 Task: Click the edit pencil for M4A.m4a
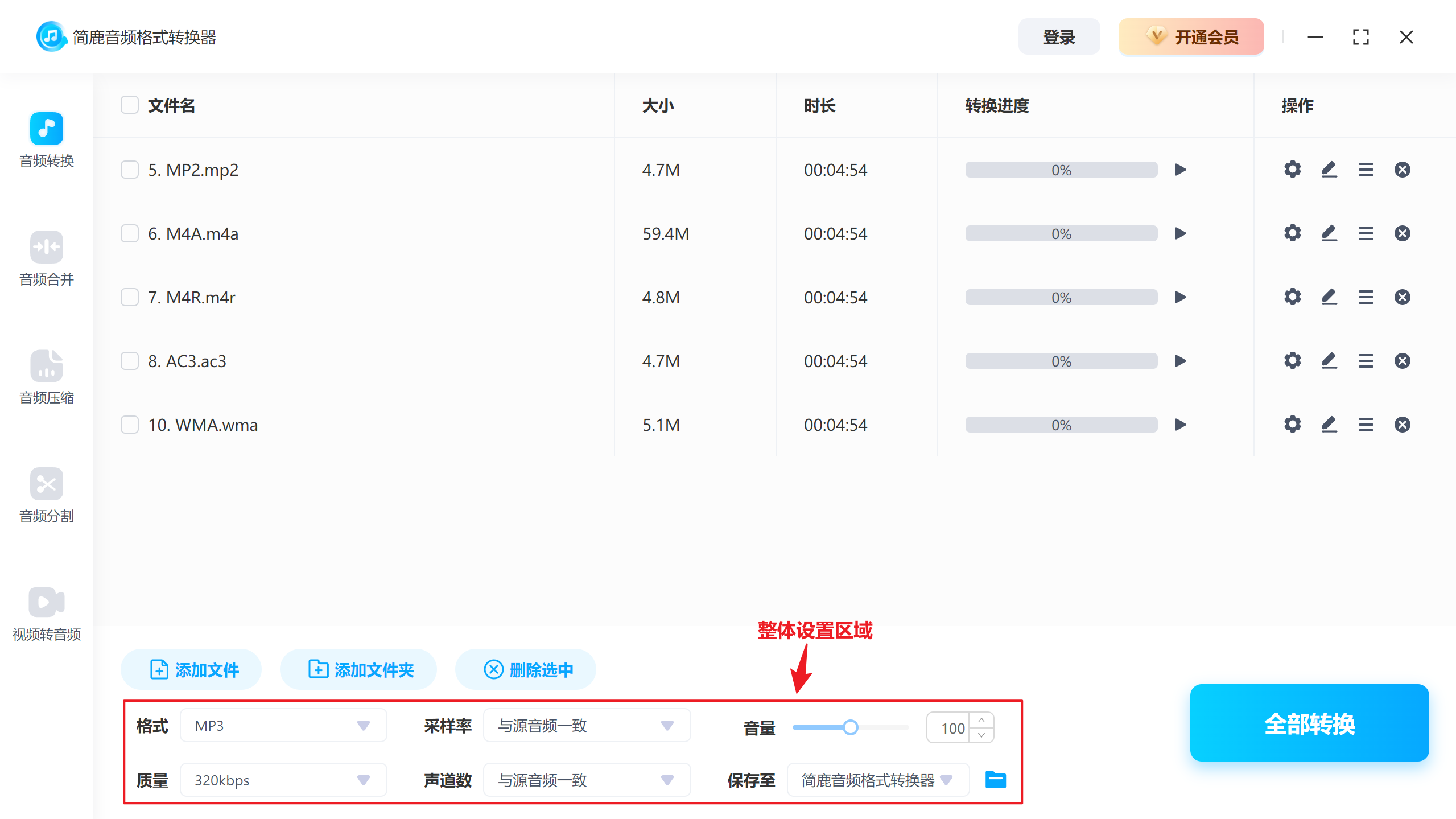pyautogui.click(x=1329, y=233)
